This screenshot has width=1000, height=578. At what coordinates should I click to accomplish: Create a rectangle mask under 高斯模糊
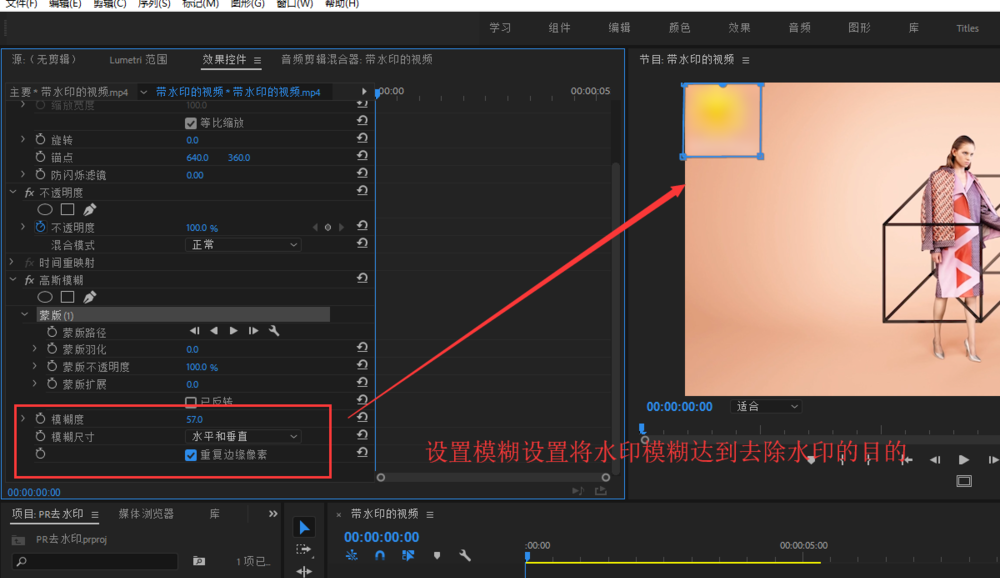click(x=67, y=297)
